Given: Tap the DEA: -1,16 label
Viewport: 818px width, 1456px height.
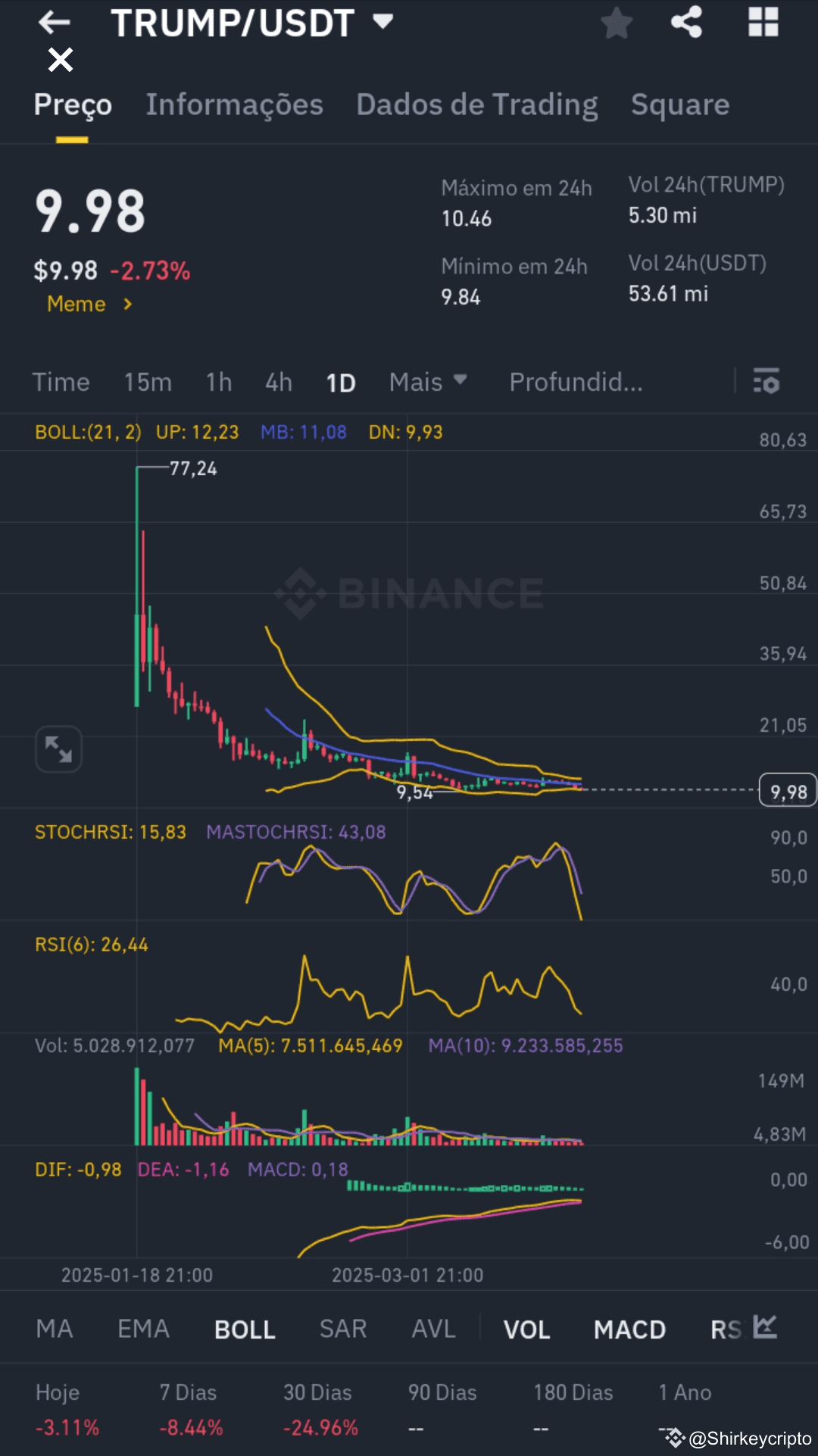Looking at the screenshot, I should coord(183,1170).
